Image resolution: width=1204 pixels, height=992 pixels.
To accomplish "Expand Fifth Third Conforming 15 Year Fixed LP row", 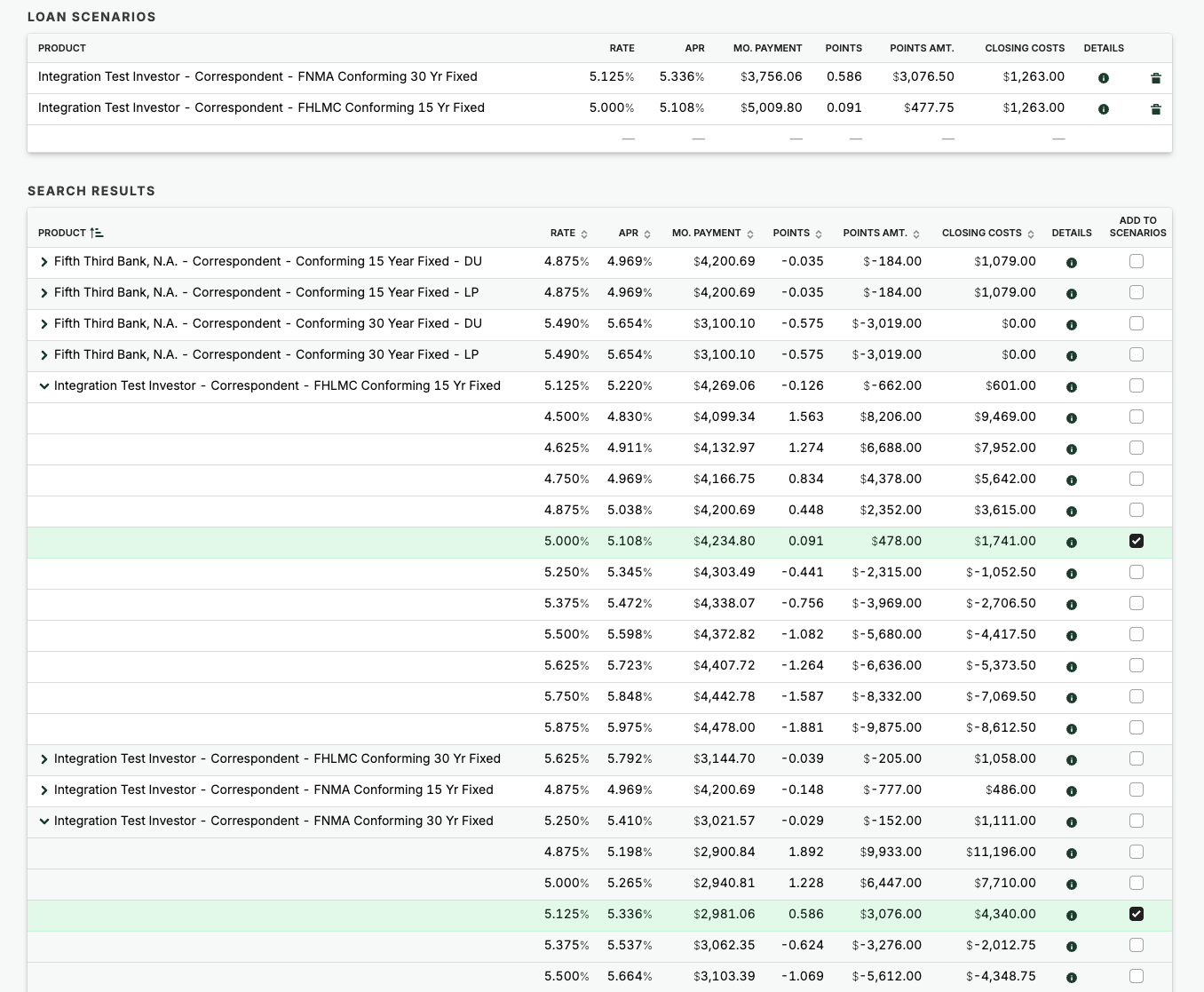I will pyautogui.click(x=44, y=293).
